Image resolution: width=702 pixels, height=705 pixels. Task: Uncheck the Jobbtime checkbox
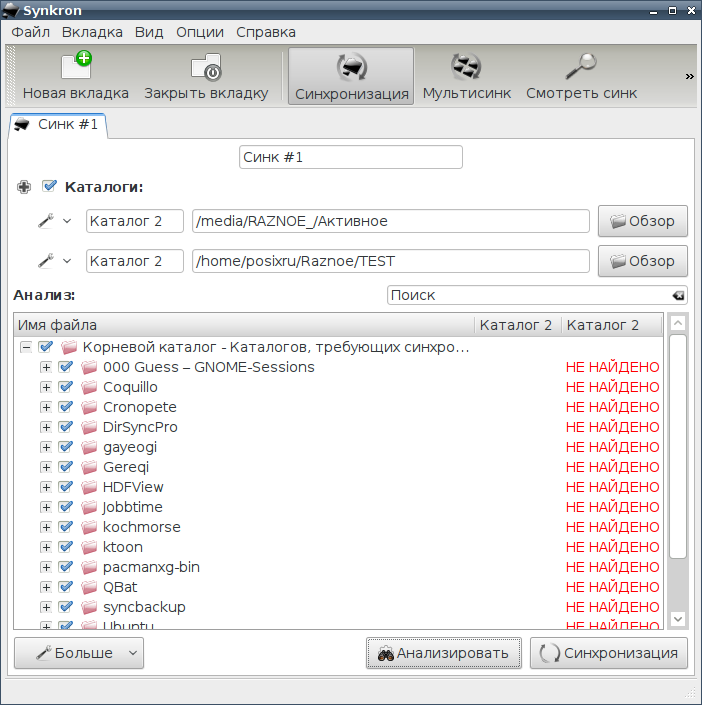pos(66,507)
